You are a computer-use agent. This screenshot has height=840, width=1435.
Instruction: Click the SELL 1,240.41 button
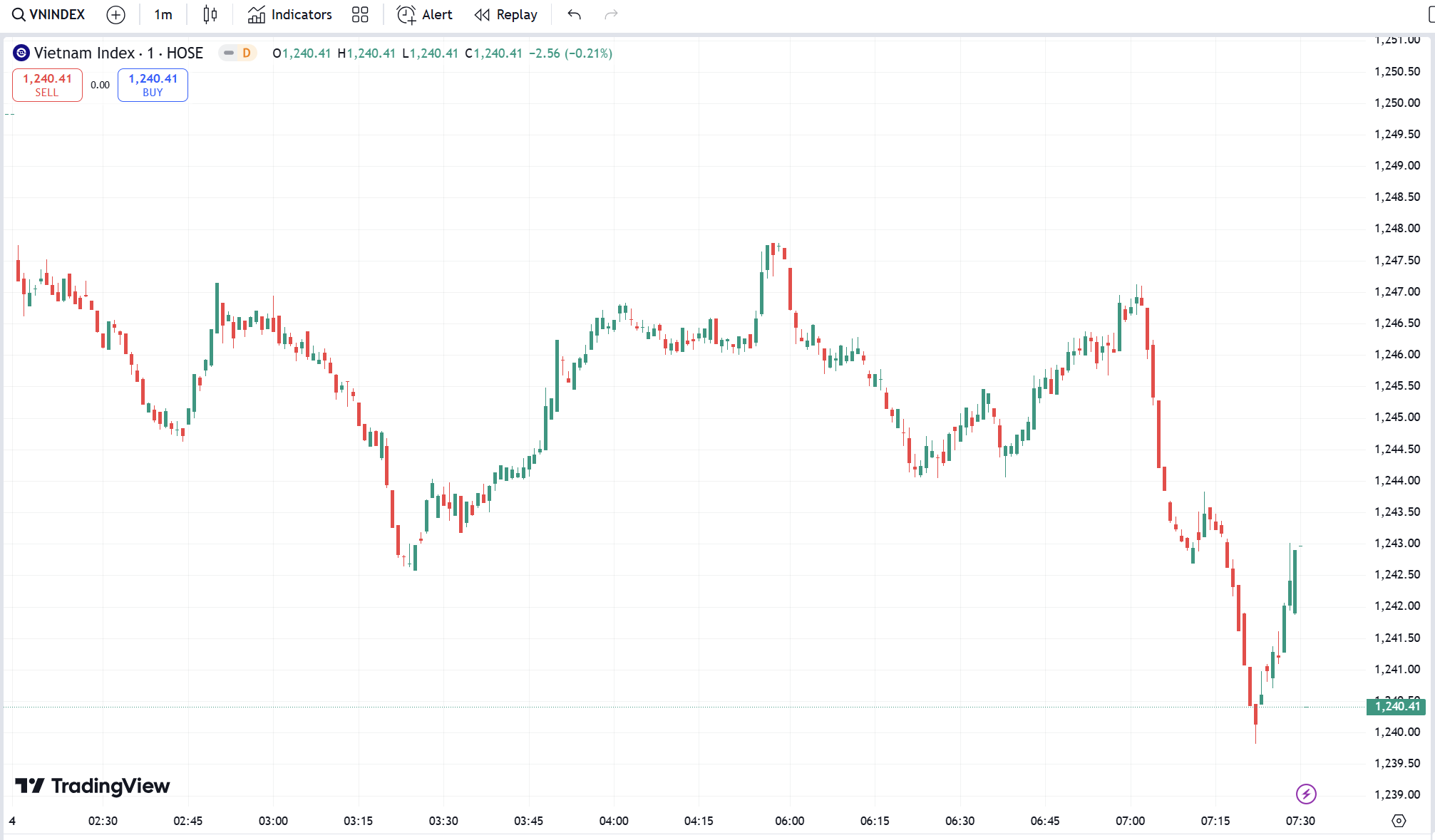pyautogui.click(x=47, y=85)
